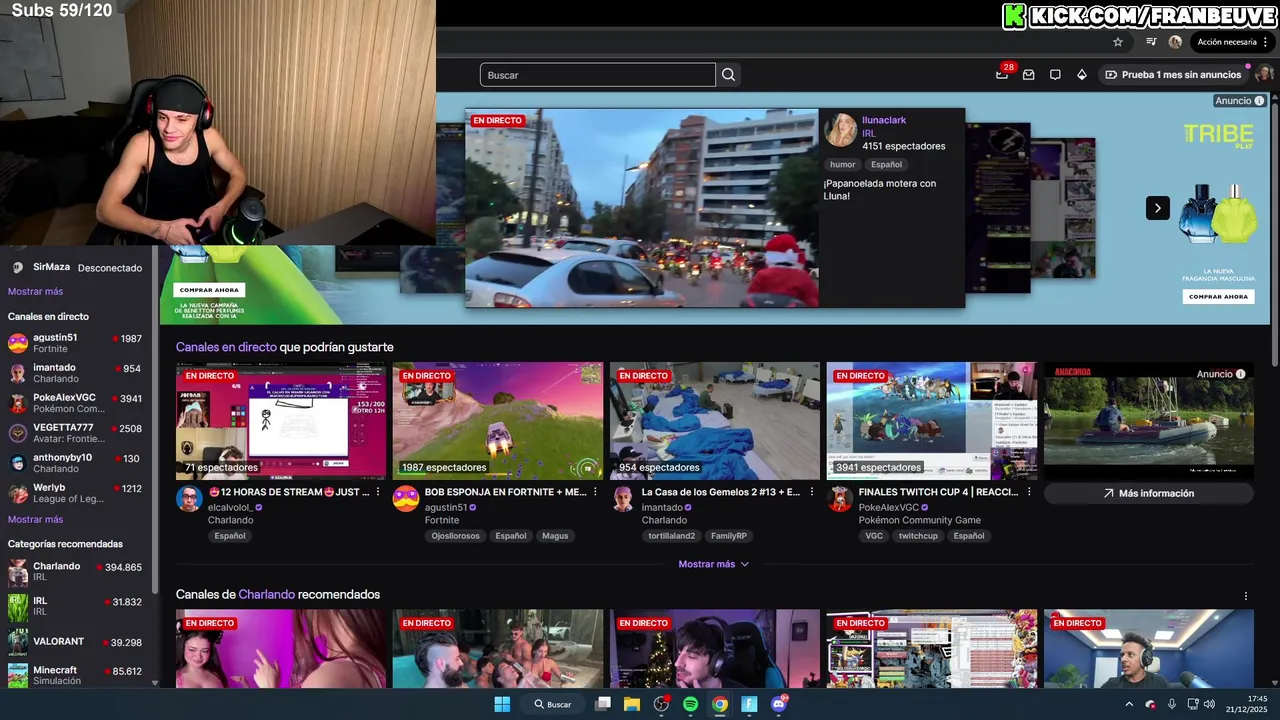Open Spotify from the taskbar
Viewport: 1280px width, 720px height.
(x=690, y=704)
